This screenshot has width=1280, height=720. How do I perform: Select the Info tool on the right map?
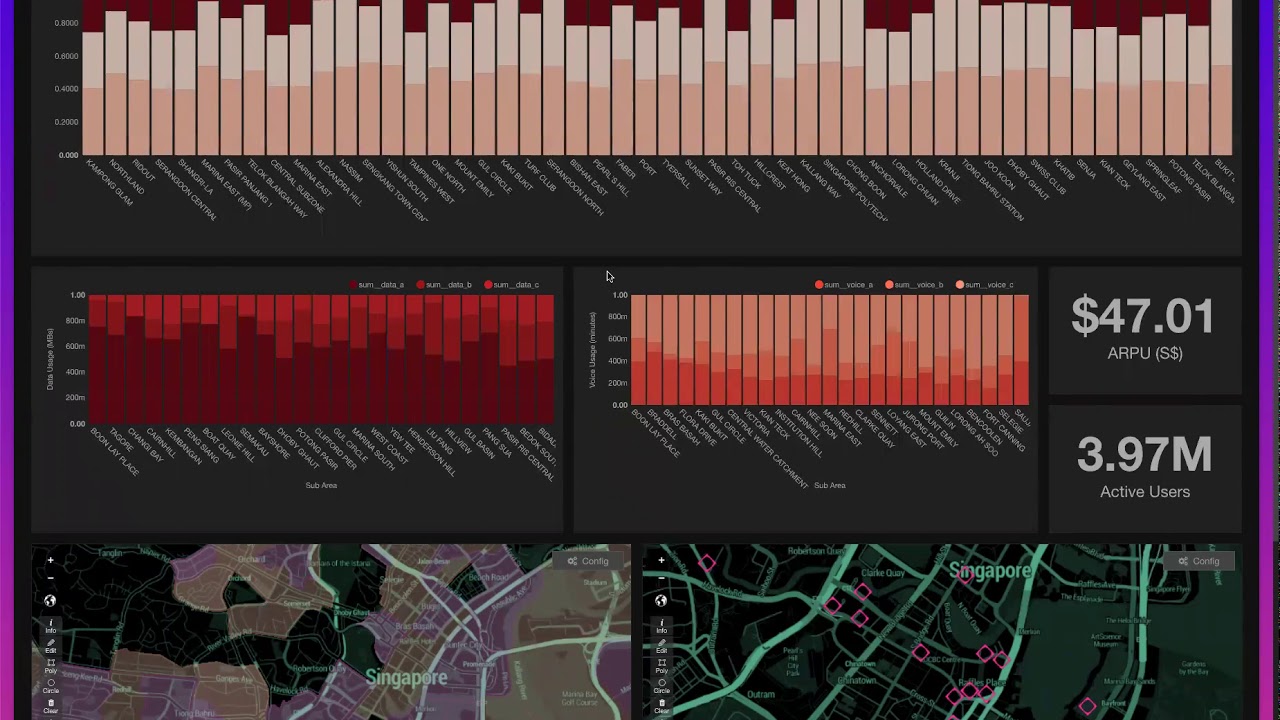pyautogui.click(x=661, y=628)
